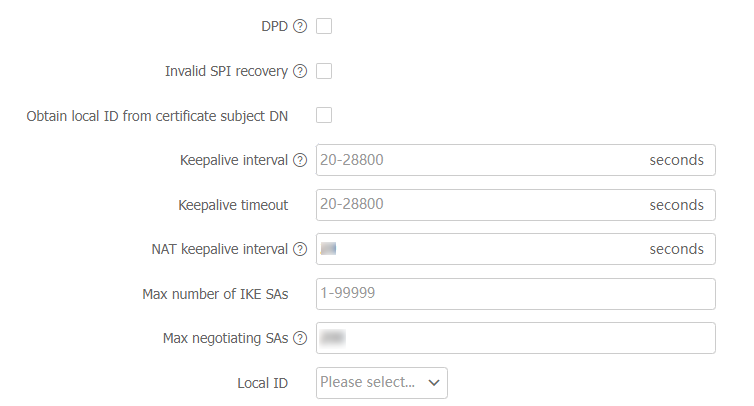
Task: Show help for NAT keepalive interval
Action: [300, 250]
